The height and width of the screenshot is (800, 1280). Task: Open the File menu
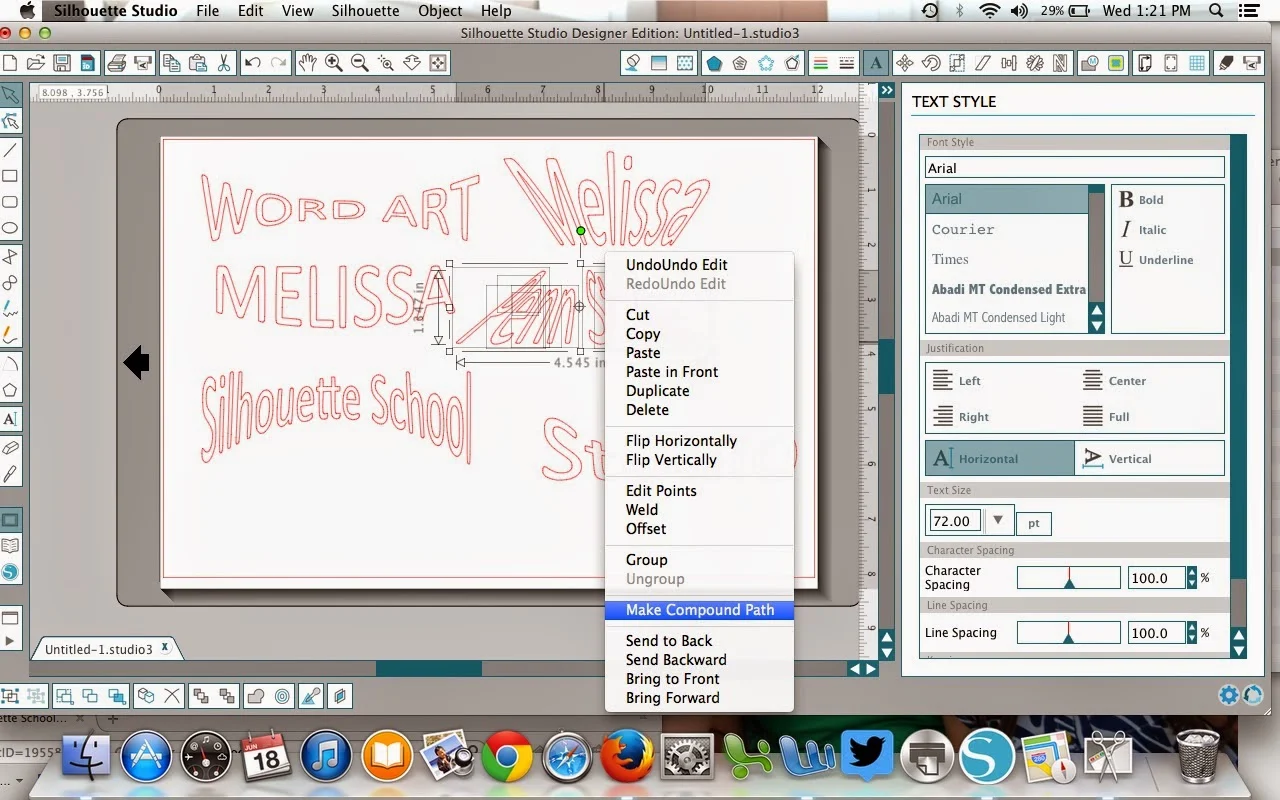207,11
